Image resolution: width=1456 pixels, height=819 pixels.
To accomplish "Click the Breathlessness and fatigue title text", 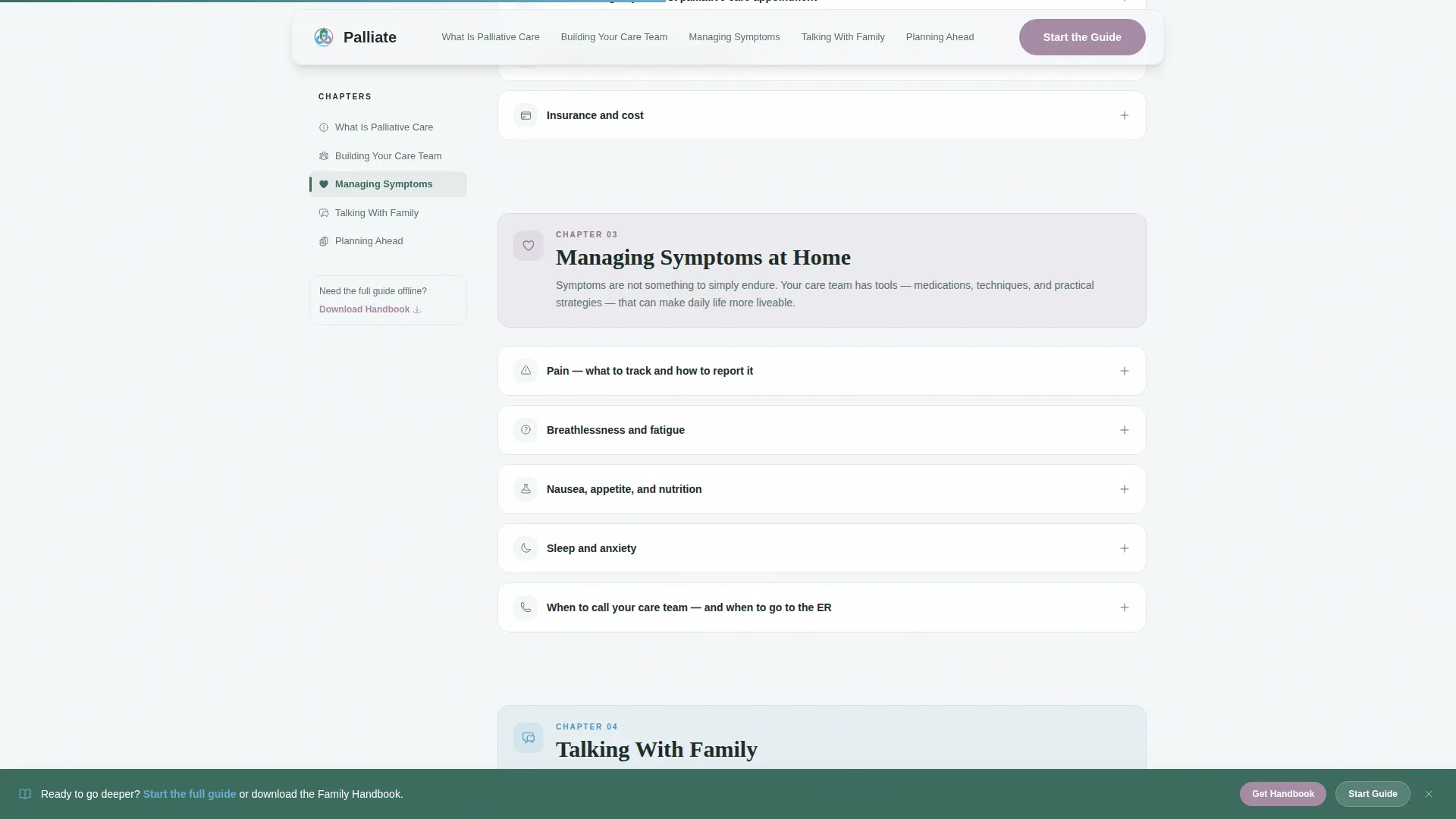I will tap(616, 430).
